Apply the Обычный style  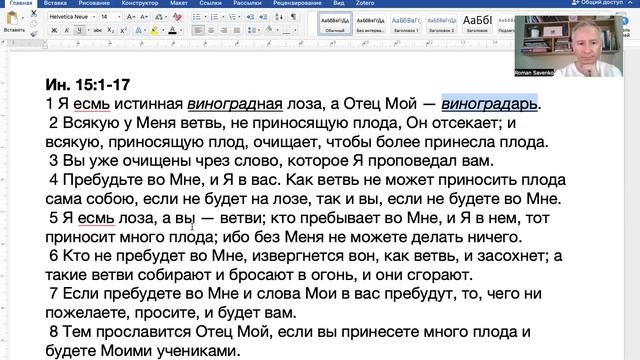click(x=335, y=24)
